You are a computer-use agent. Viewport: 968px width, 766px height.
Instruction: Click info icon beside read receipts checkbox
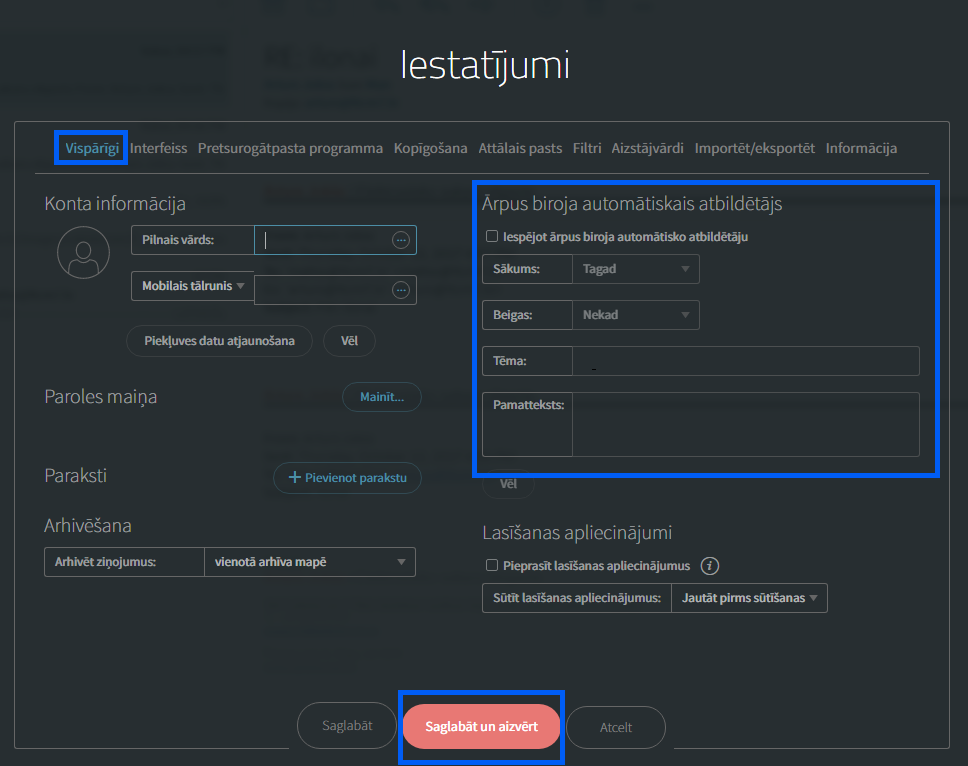(x=709, y=565)
